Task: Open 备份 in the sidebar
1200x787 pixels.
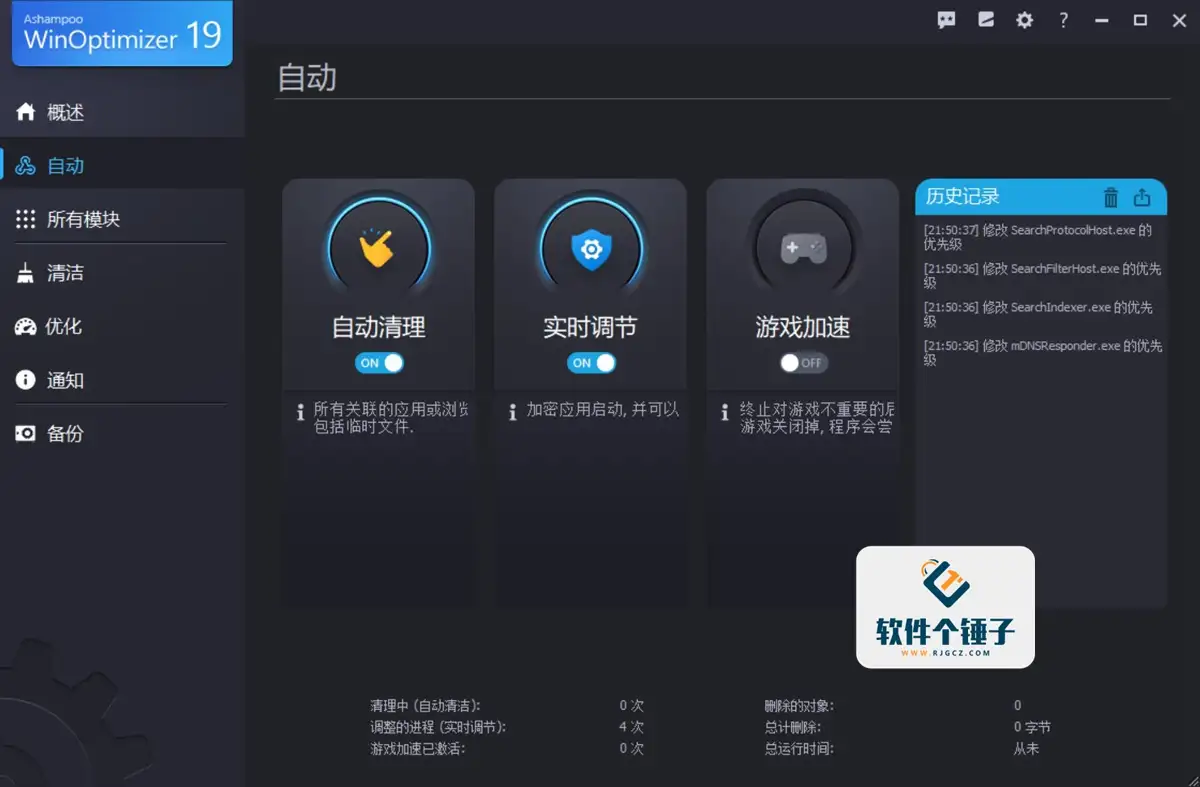Action: [x=122, y=434]
